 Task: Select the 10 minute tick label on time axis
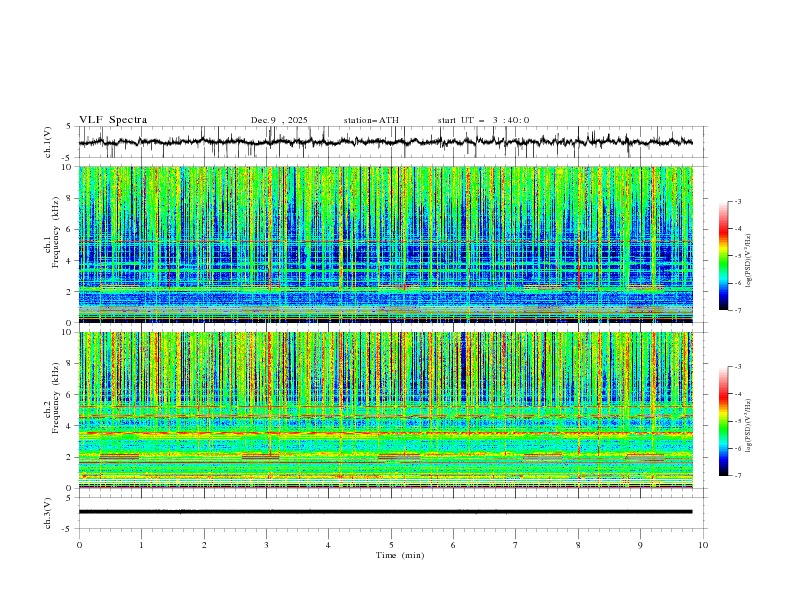tap(704, 545)
